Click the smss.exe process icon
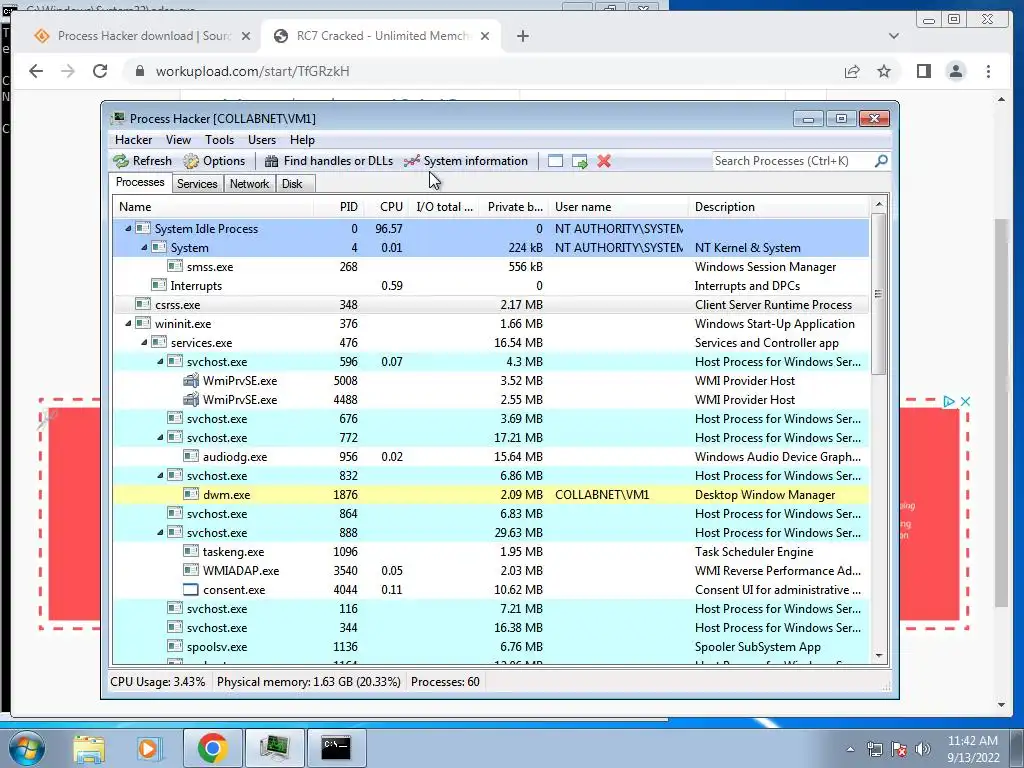The width and height of the screenshot is (1024, 768). [174, 266]
